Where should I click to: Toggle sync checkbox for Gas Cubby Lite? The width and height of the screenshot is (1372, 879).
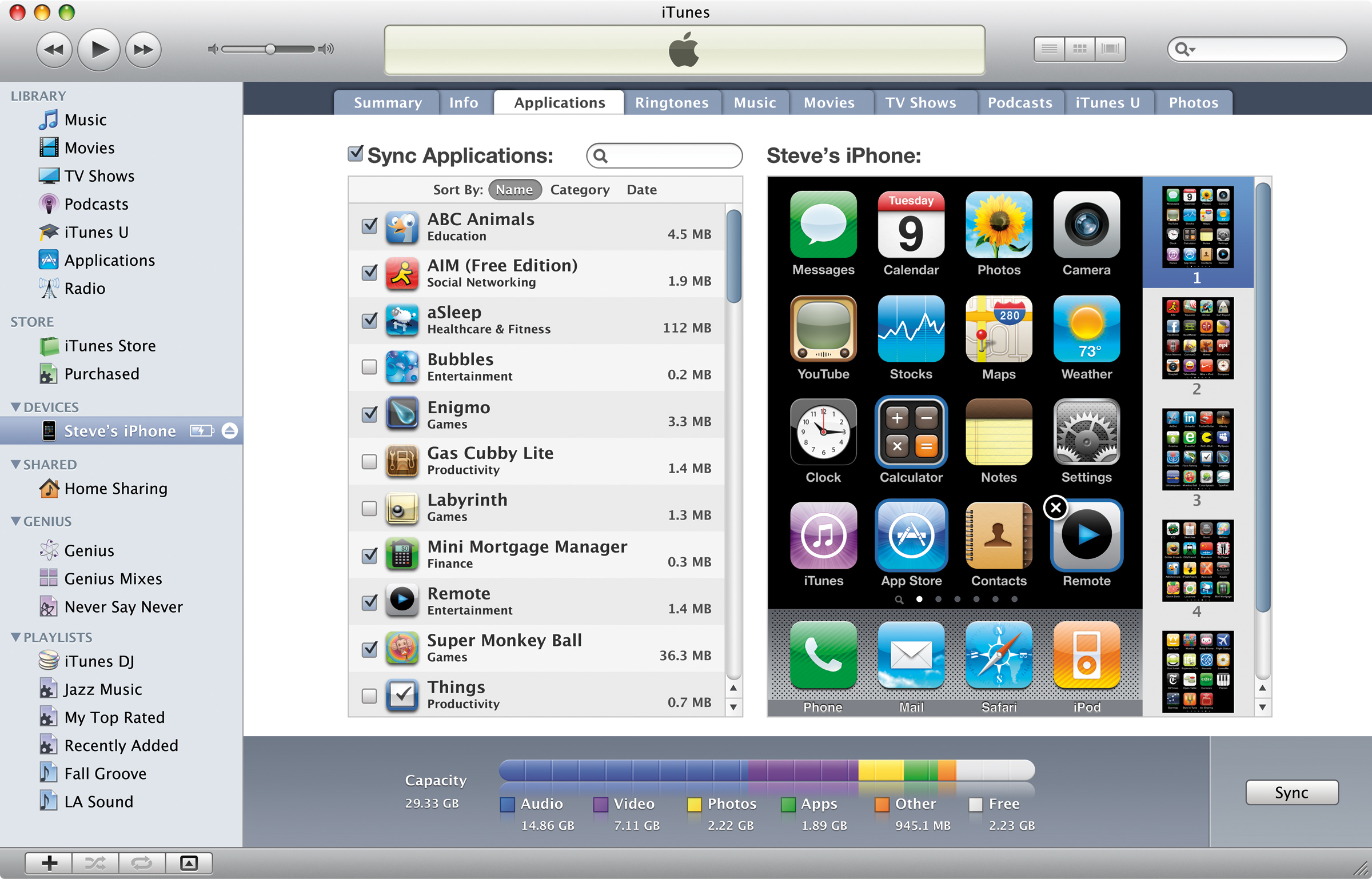368,460
